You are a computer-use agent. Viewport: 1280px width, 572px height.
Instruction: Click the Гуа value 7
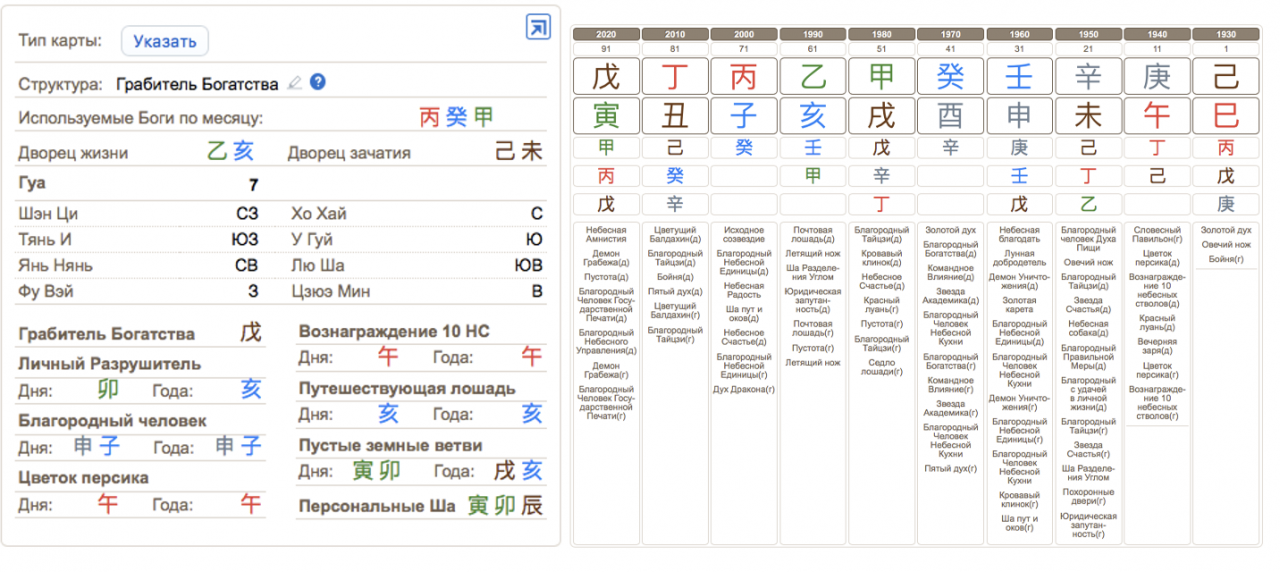coord(254,184)
